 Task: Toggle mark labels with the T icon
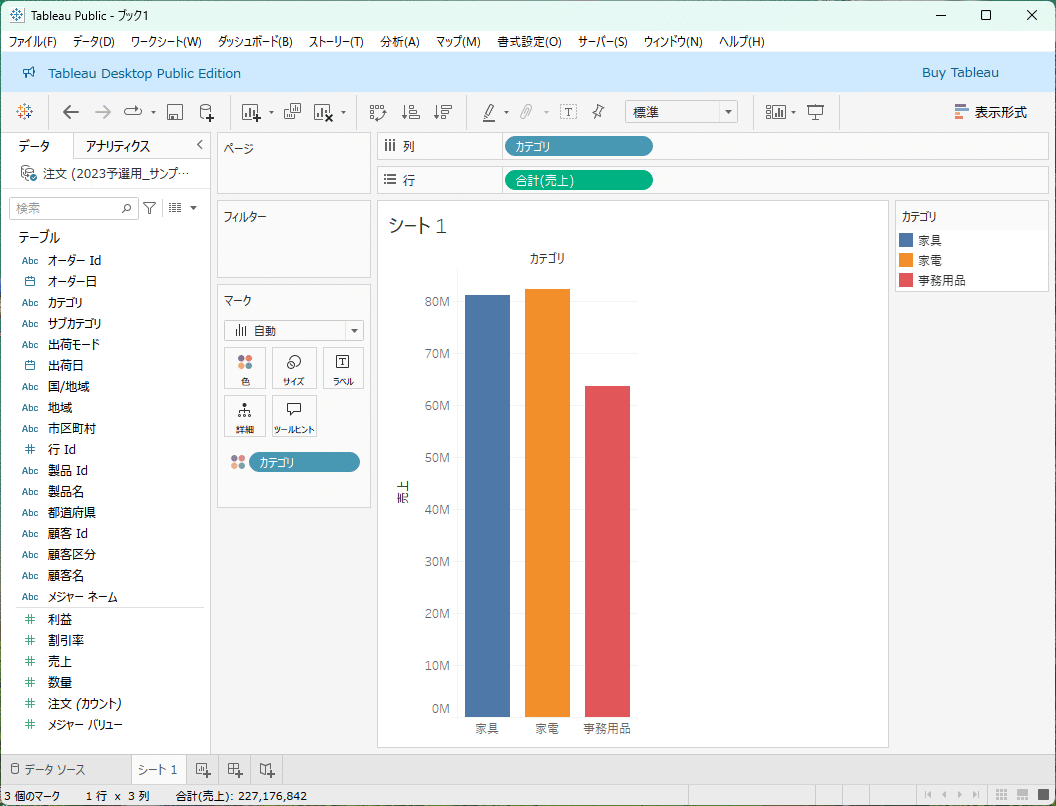point(568,112)
